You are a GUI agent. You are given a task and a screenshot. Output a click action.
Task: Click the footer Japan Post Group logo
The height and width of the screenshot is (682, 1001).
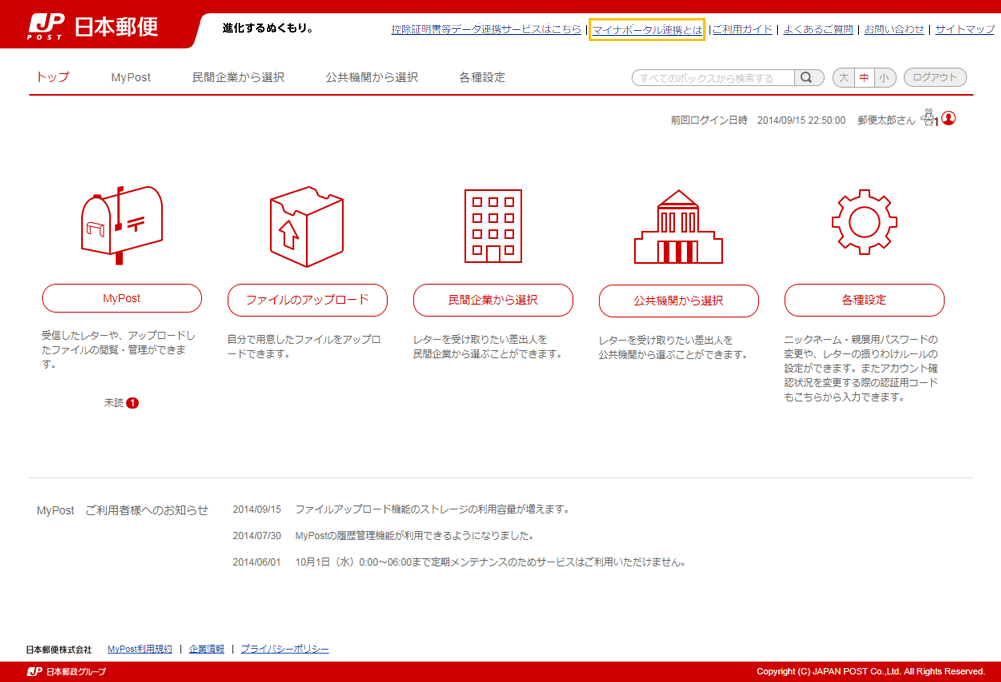point(66,672)
